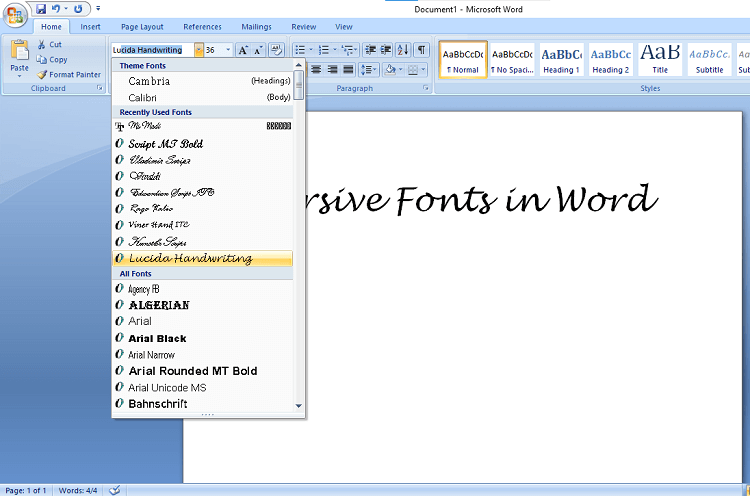750x496 pixels.
Task: Activate Format Painter
Action: point(69,75)
